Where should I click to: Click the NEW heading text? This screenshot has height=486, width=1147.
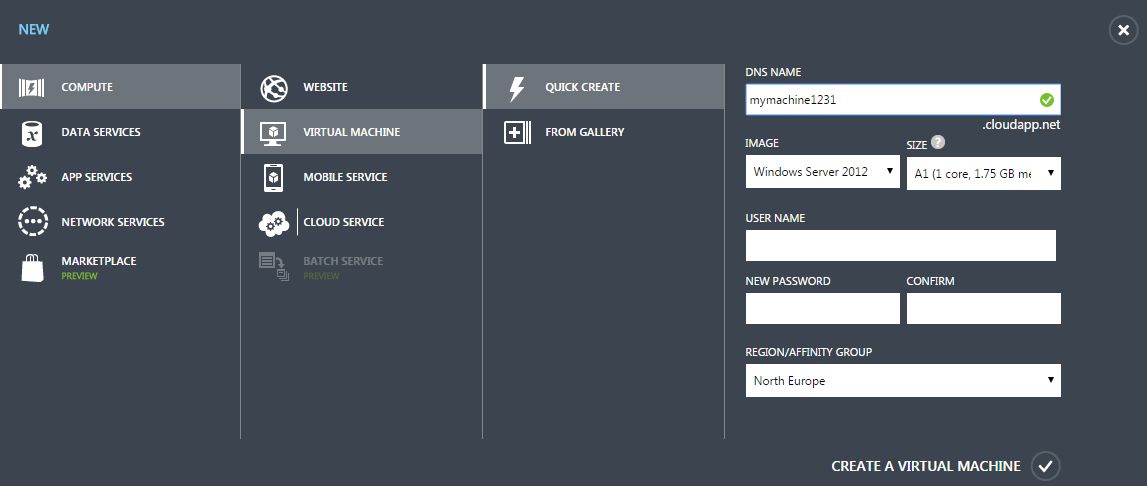[x=34, y=30]
